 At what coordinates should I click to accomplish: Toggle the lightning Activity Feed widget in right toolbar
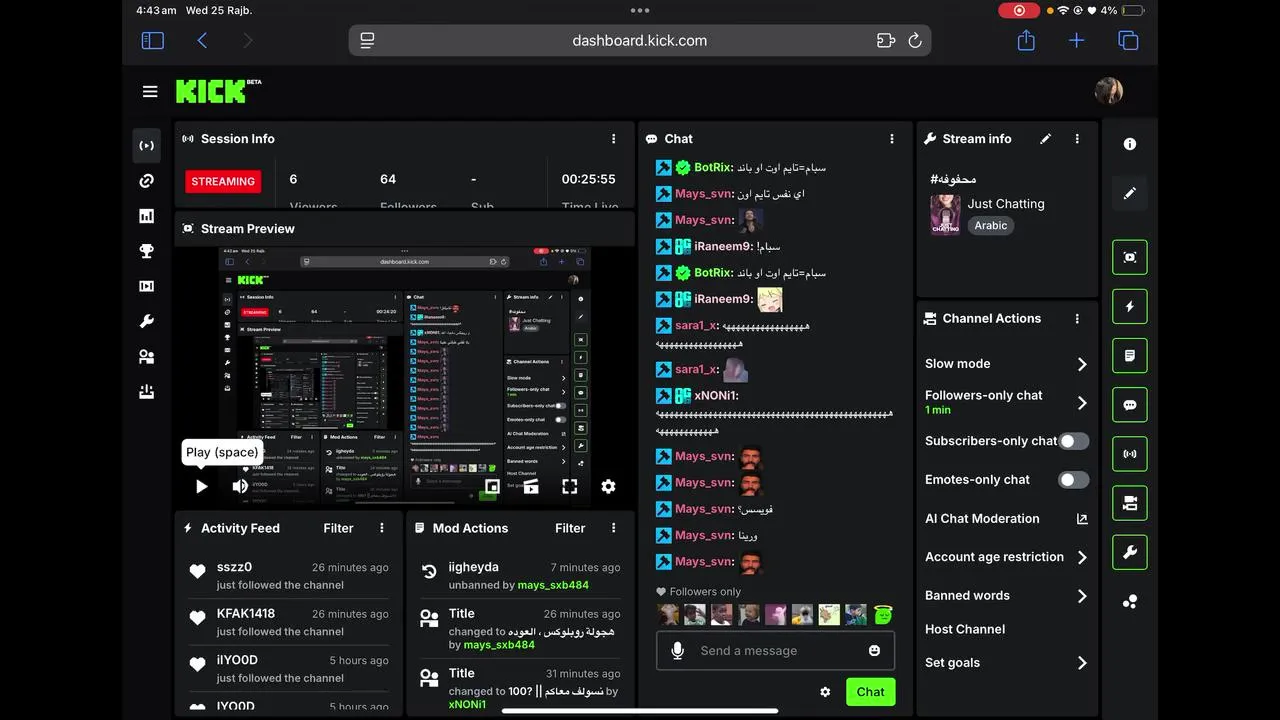click(1130, 307)
